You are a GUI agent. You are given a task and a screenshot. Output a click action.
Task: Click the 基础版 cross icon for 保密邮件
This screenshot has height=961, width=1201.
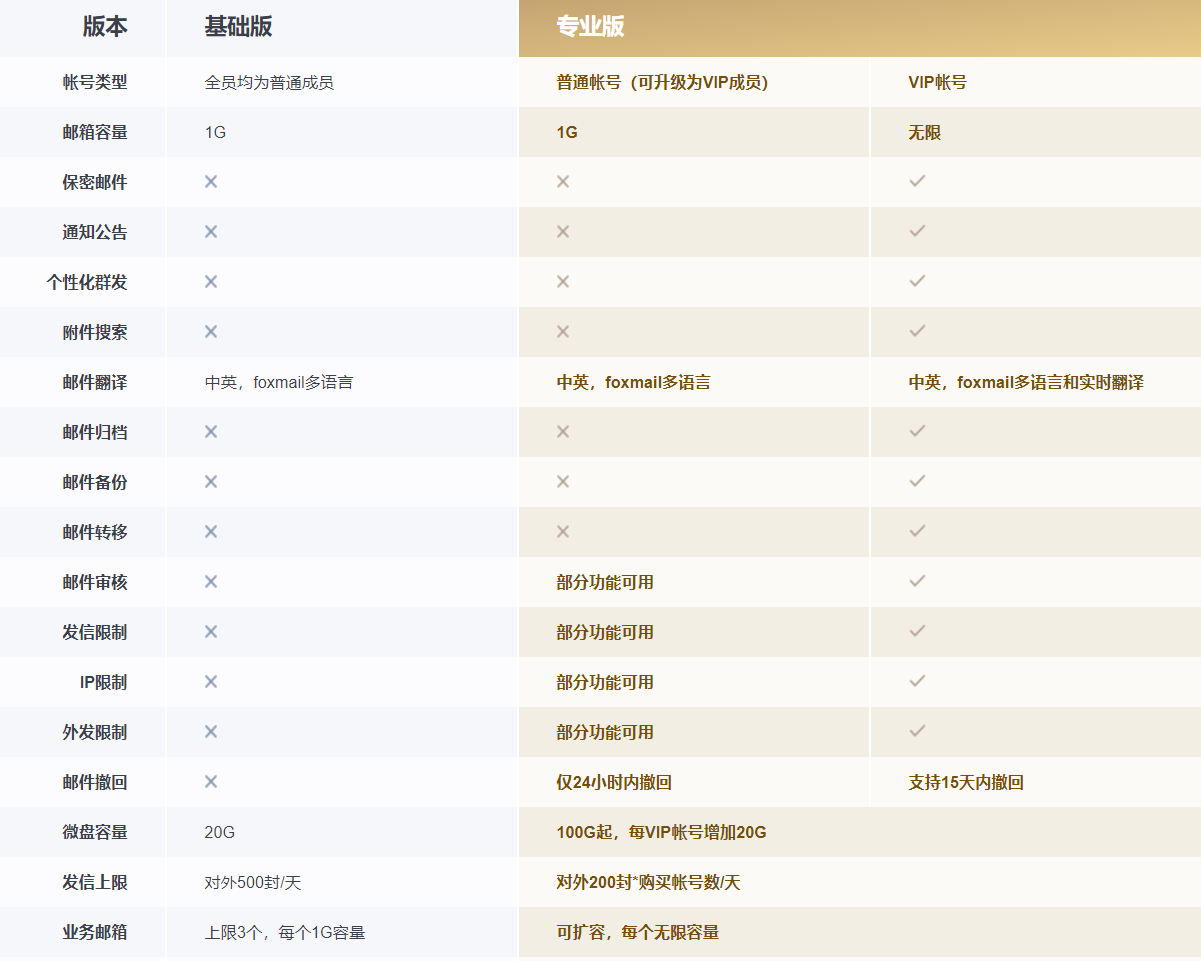point(211,182)
